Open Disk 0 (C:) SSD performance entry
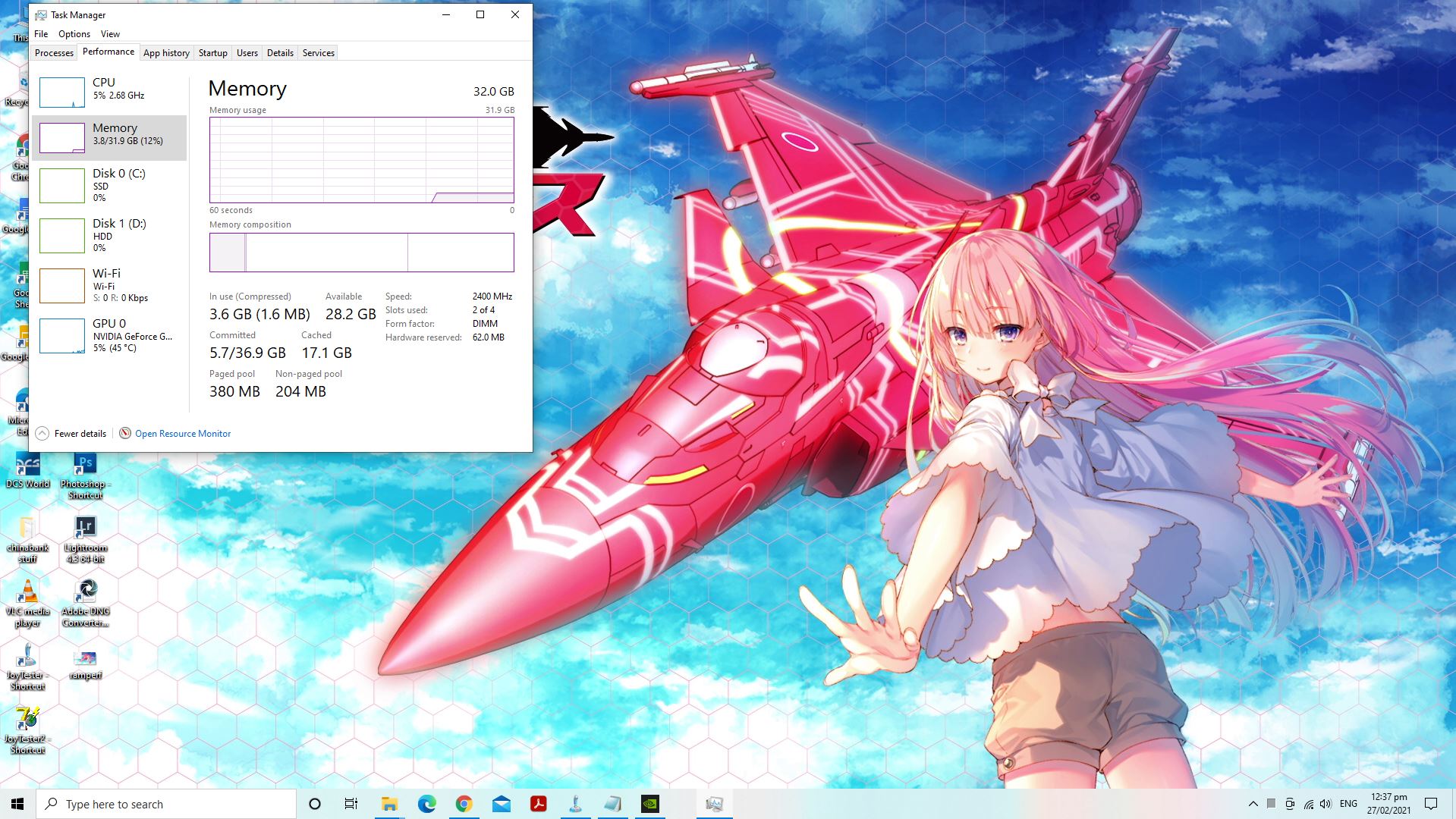The image size is (1456, 819). coord(109,185)
